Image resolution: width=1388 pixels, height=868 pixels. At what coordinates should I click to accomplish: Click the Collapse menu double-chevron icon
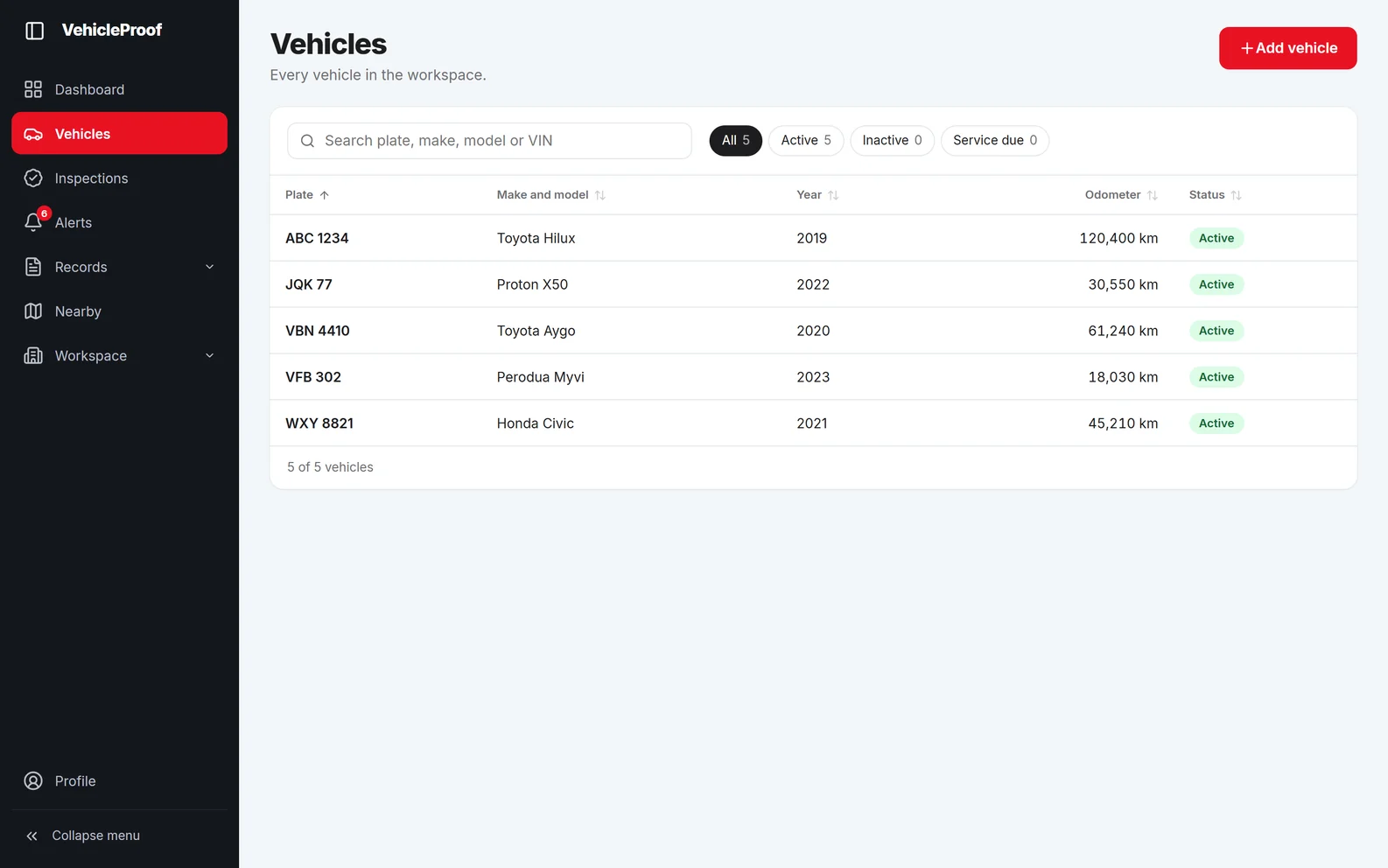click(x=32, y=836)
